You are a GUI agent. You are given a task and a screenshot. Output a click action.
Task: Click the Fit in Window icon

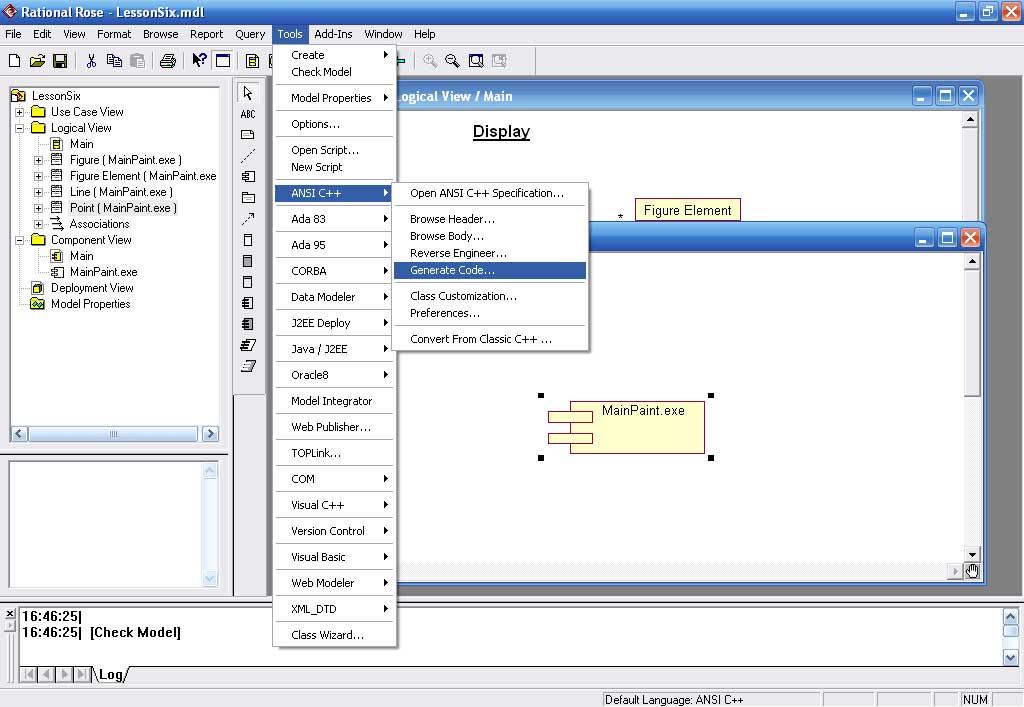[x=476, y=61]
